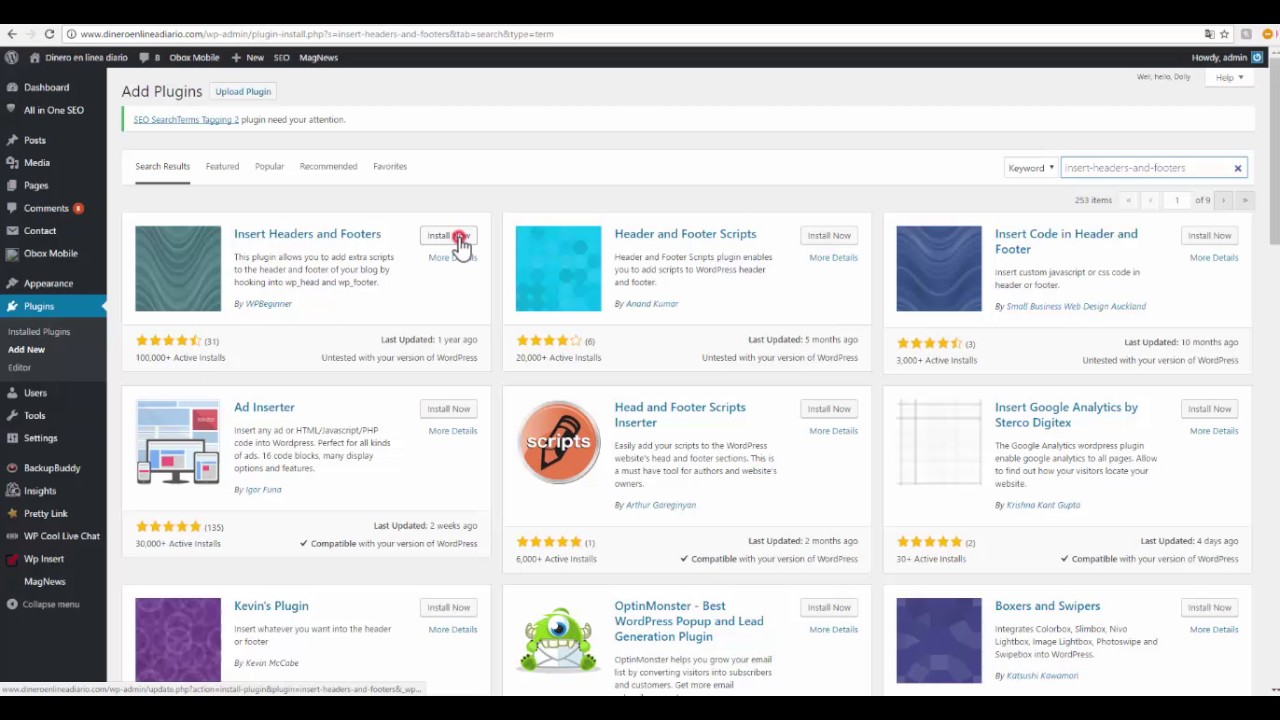Switch to Favorites tab
Image resolution: width=1280 pixels, height=720 pixels.
[390, 166]
